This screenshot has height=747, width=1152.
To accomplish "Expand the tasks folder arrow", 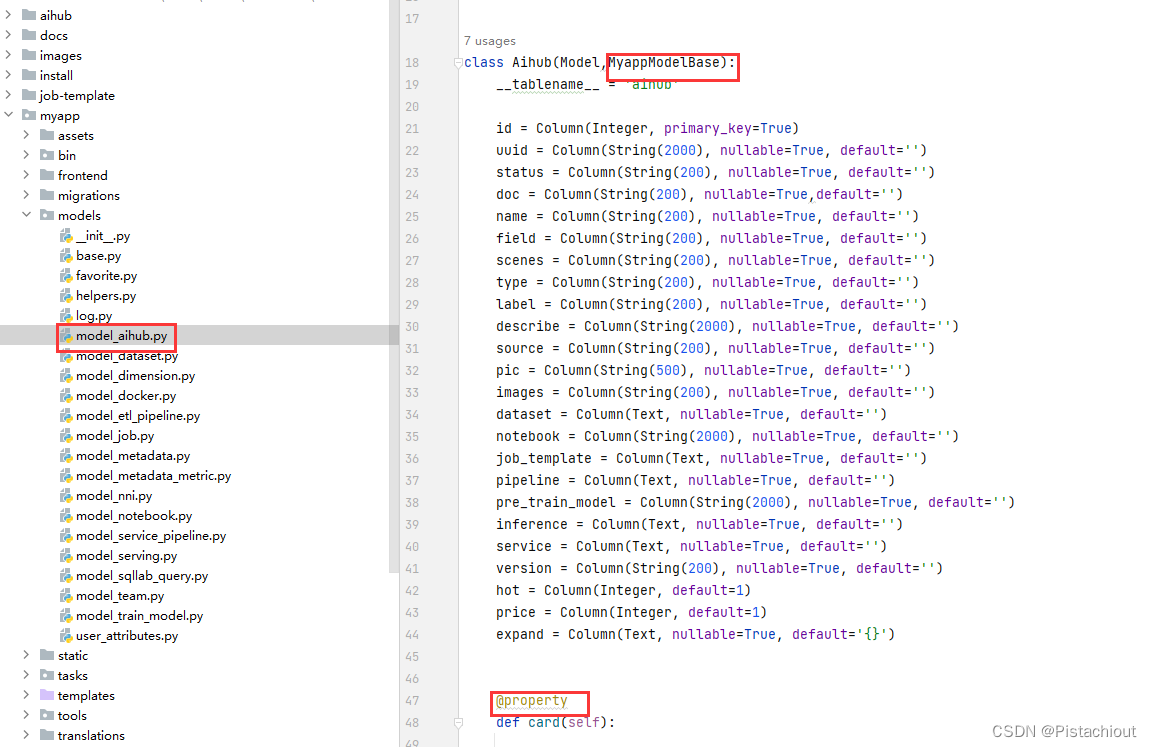I will click(26, 674).
